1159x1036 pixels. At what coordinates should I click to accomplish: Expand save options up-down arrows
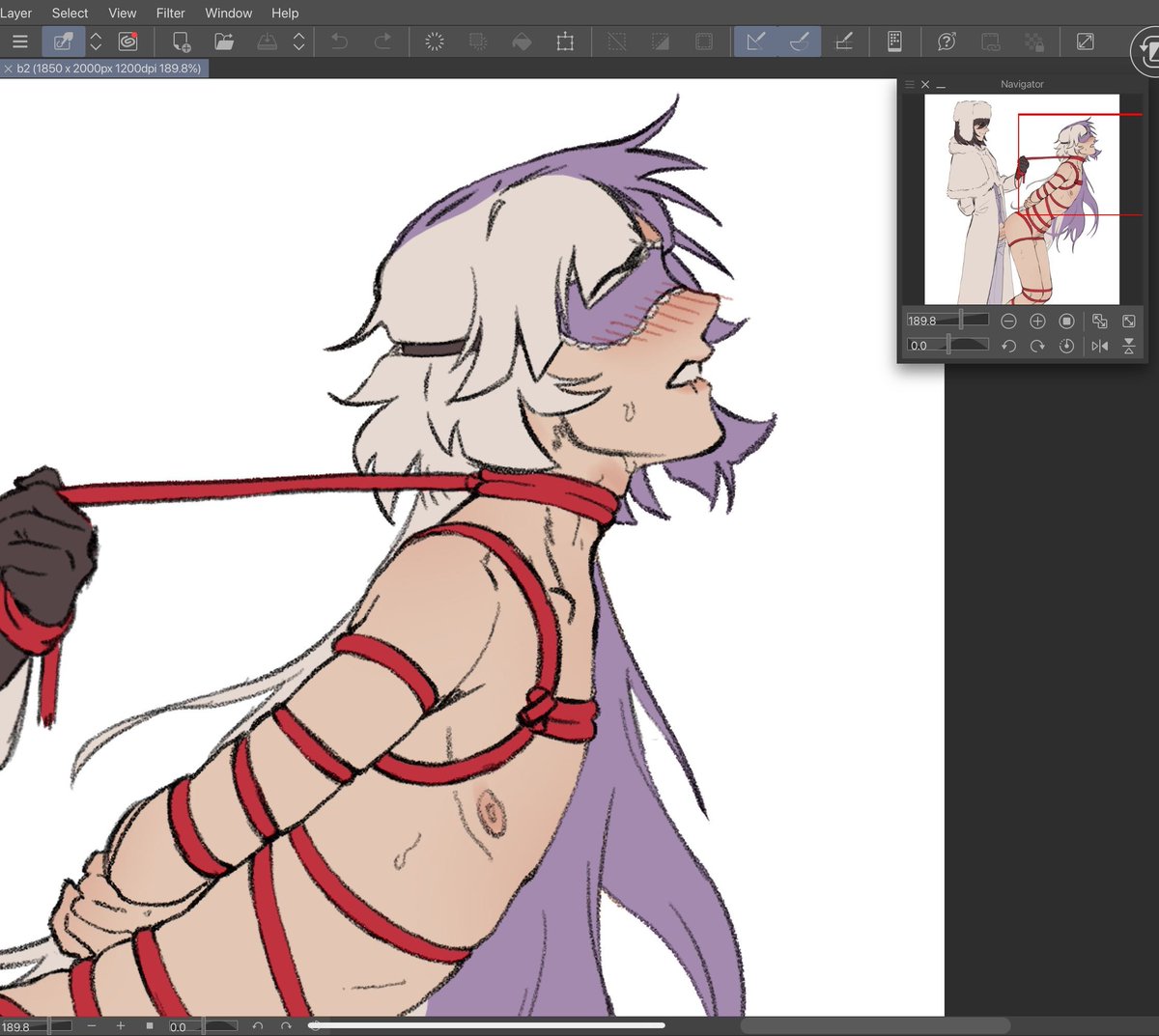coord(299,42)
